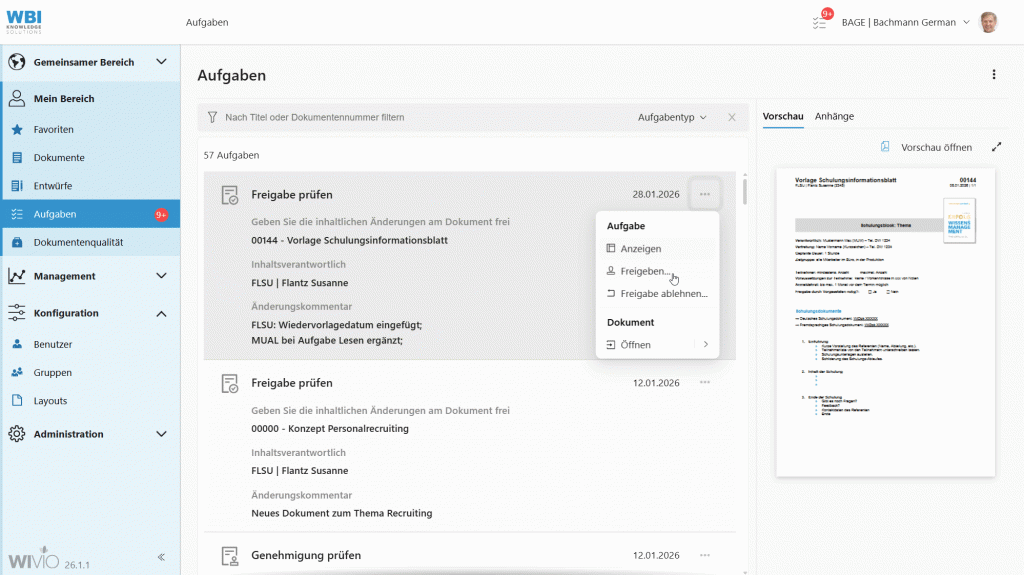Expand the Management section chevron
The height and width of the screenshot is (575, 1024).
click(x=161, y=276)
